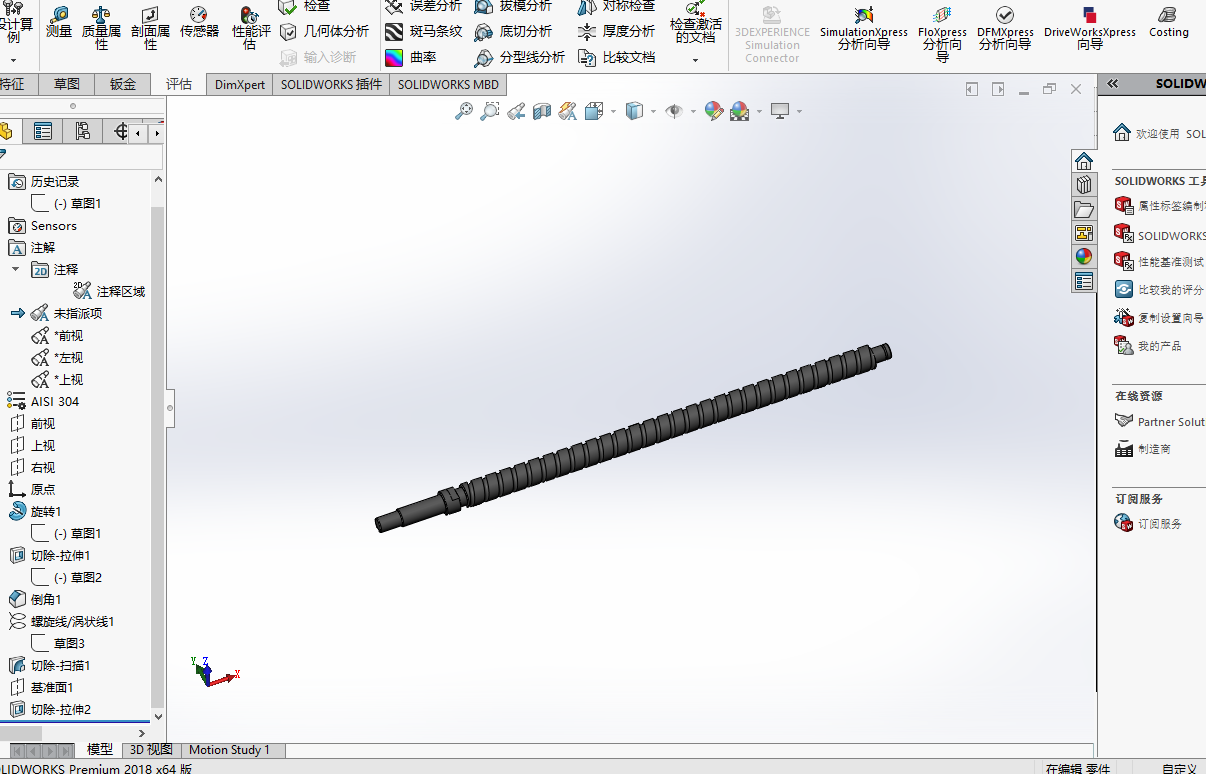Open Display Style dropdown arrow
Screen dimensions: 1206x774
[x=653, y=112]
